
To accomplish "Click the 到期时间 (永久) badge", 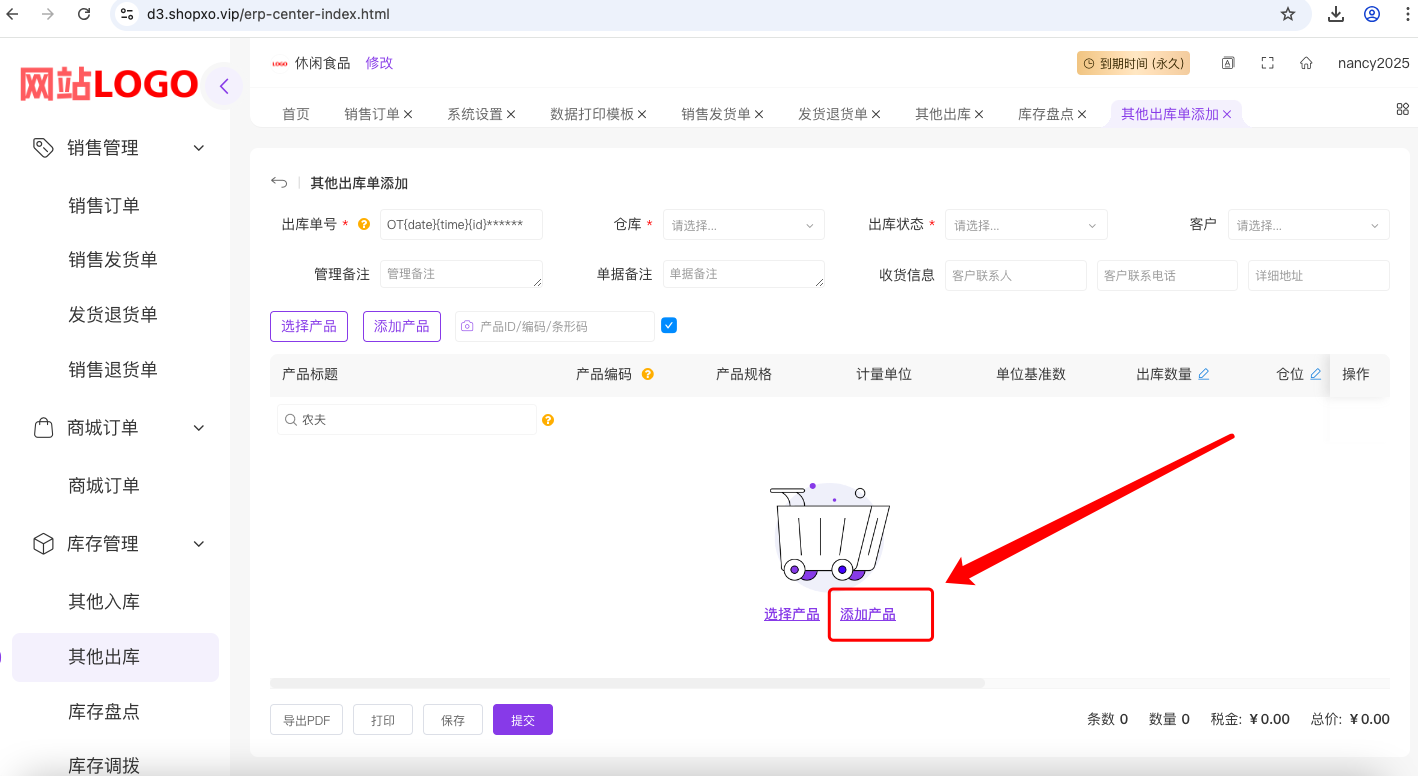I will point(1133,63).
